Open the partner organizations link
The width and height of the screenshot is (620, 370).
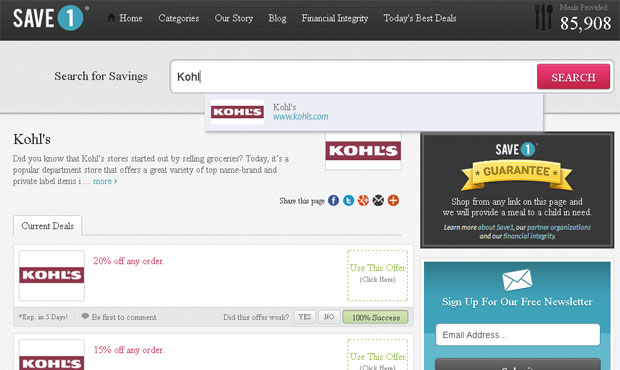click(x=559, y=227)
